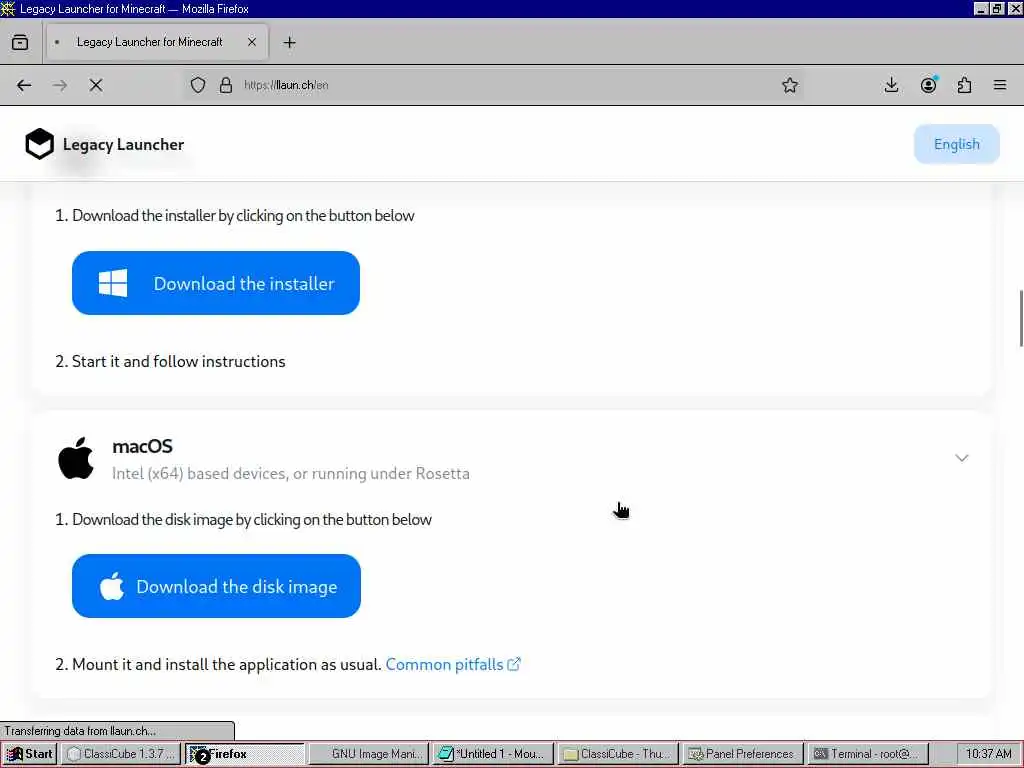Open the tracking protection shield icon

[x=198, y=86]
